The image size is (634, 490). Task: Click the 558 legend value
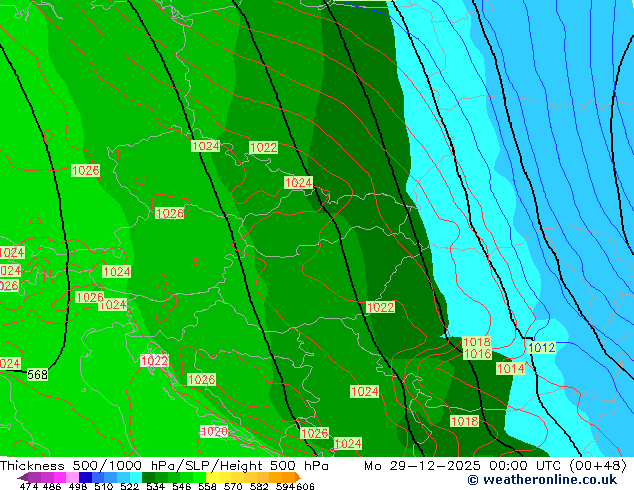pyautogui.click(x=207, y=486)
